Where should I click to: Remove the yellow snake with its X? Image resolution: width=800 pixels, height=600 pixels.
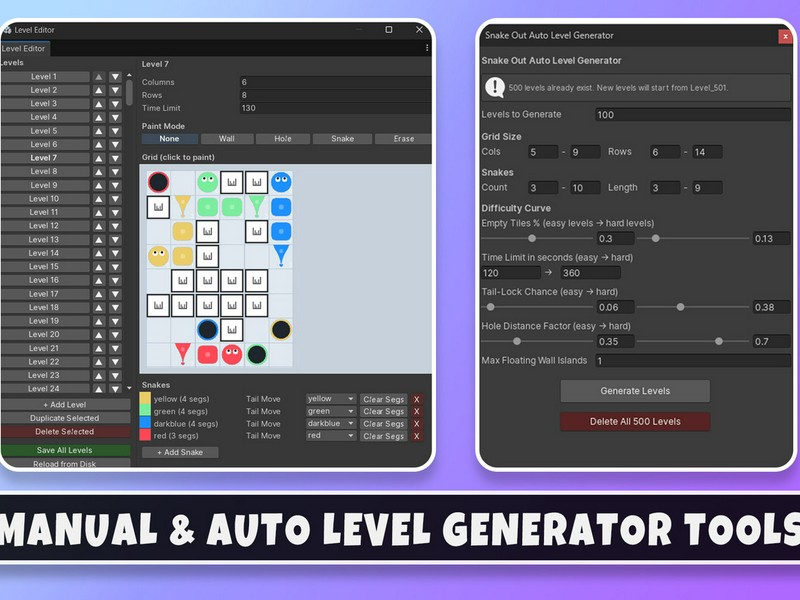tap(417, 399)
